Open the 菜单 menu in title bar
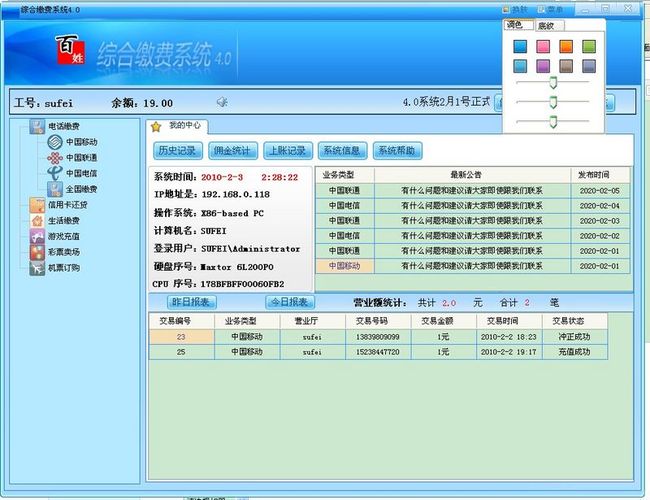This screenshot has width=650, height=500. pos(551,9)
